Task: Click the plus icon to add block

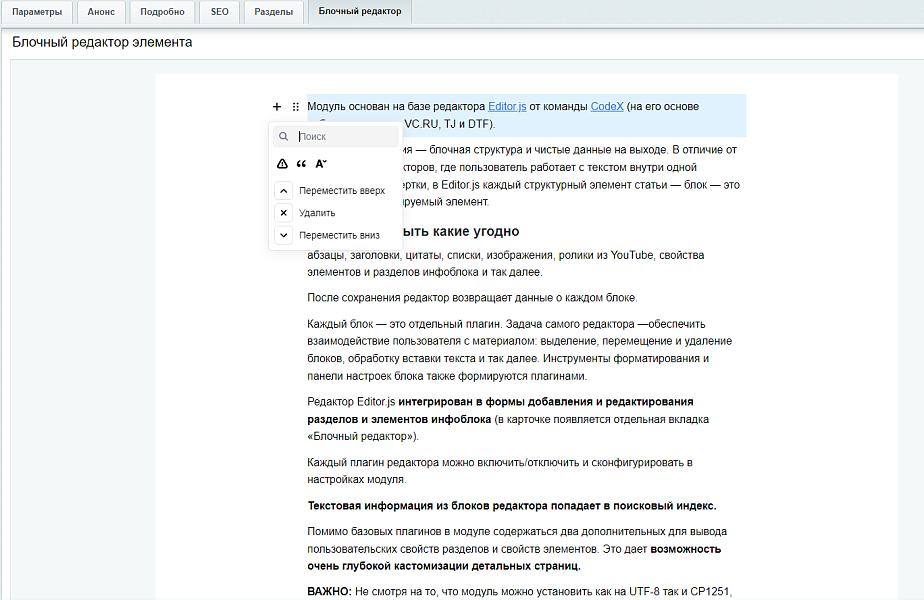Action: [277, 107]
